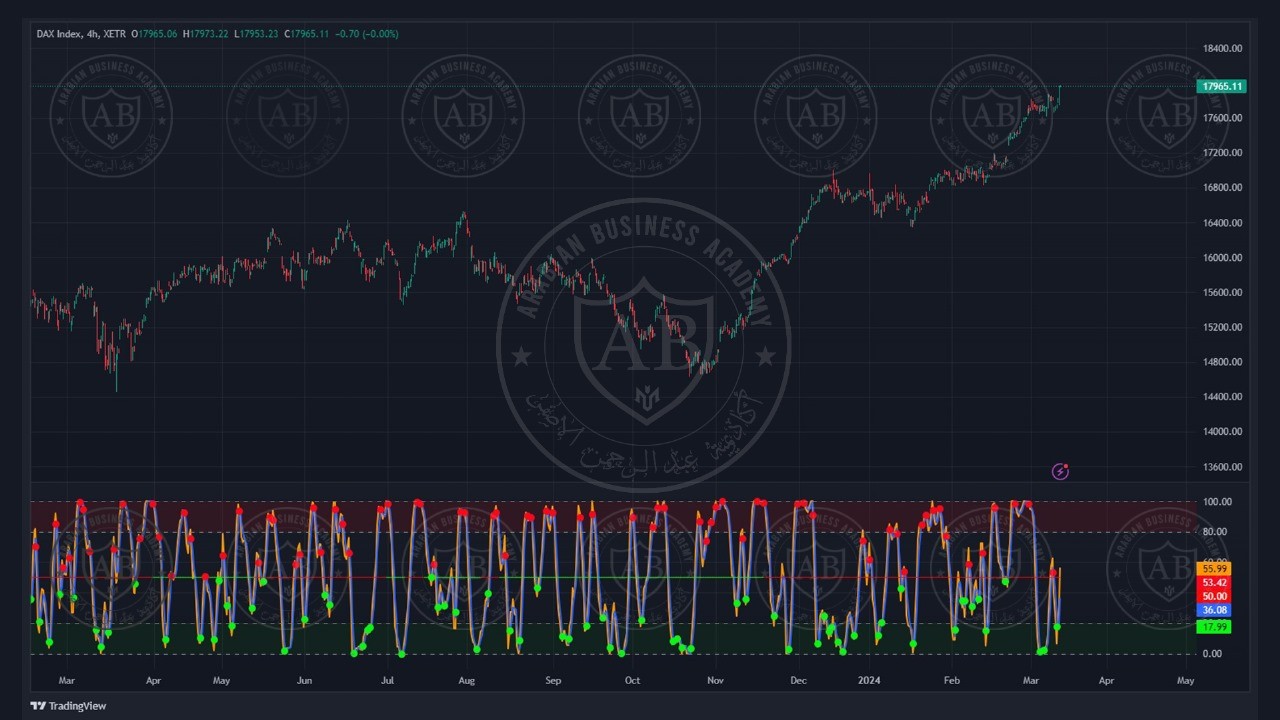Click the 13600.00 price scale label
The image size is (1280, 720).
(1222, 467)
